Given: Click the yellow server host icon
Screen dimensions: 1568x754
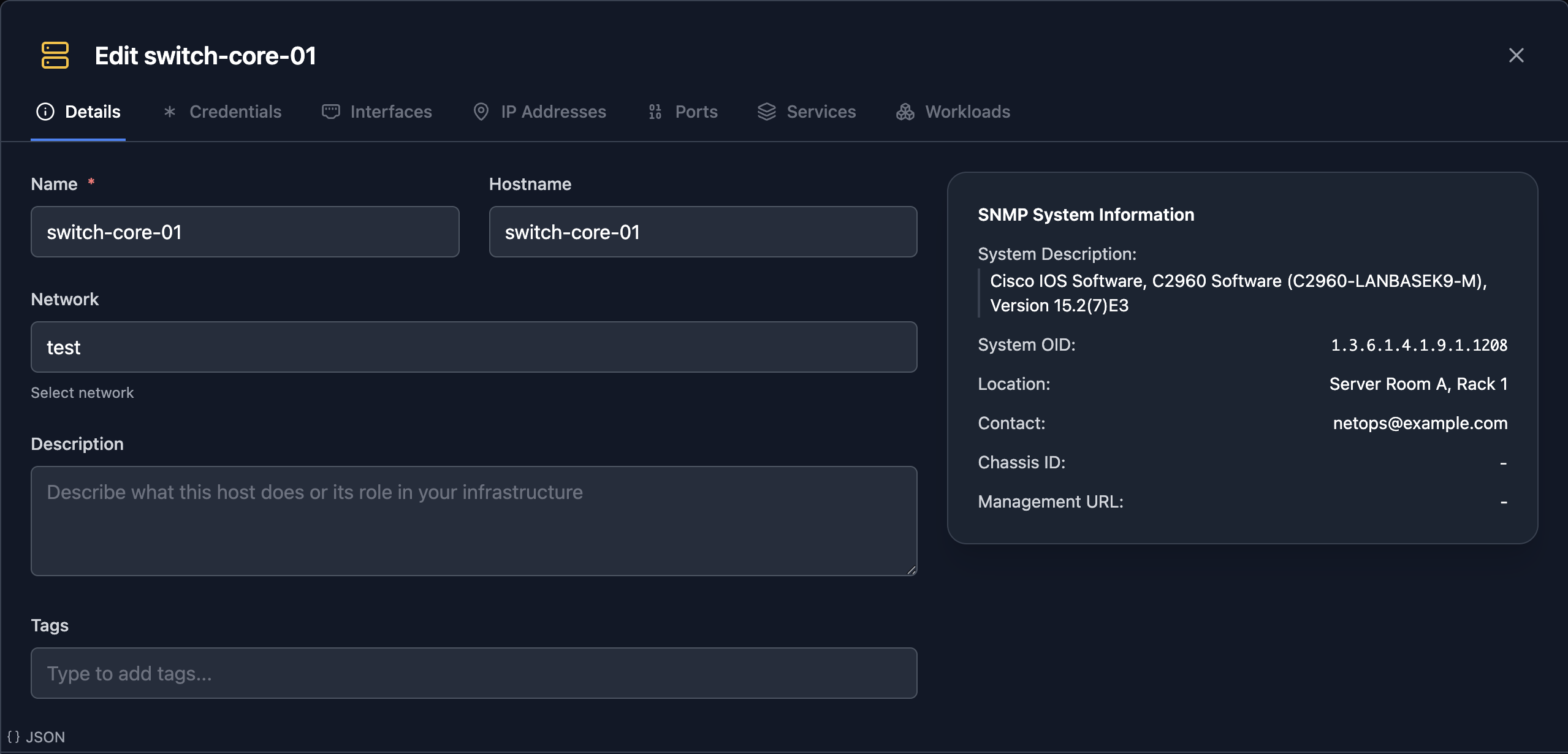Looking at the screenshot, I should (x=55, y=55).
